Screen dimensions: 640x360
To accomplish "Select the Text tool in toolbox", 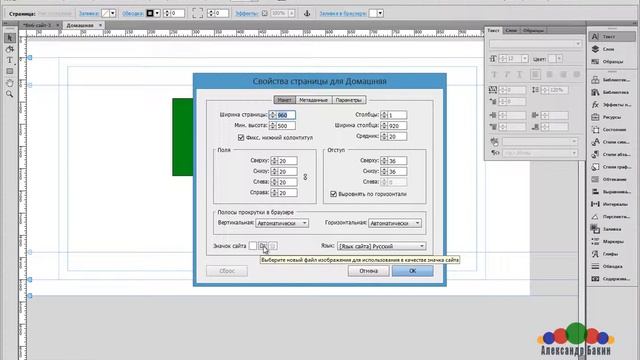I will click(10, 60).
